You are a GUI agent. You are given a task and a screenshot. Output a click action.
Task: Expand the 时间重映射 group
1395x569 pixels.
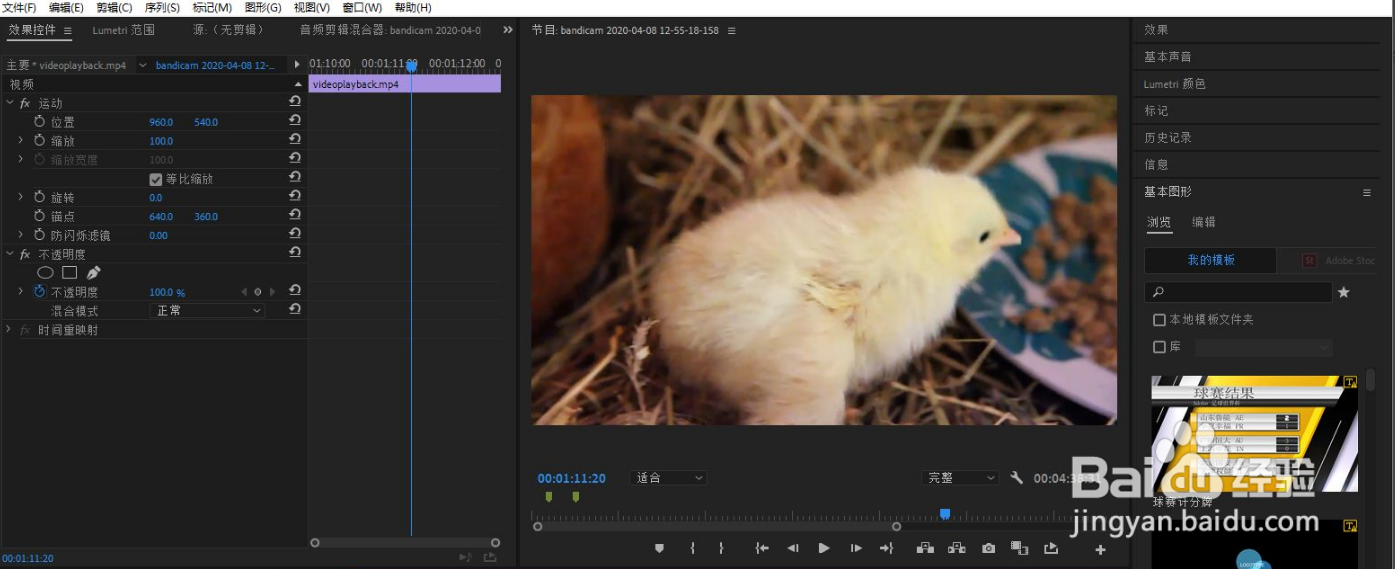click(9, 329)
